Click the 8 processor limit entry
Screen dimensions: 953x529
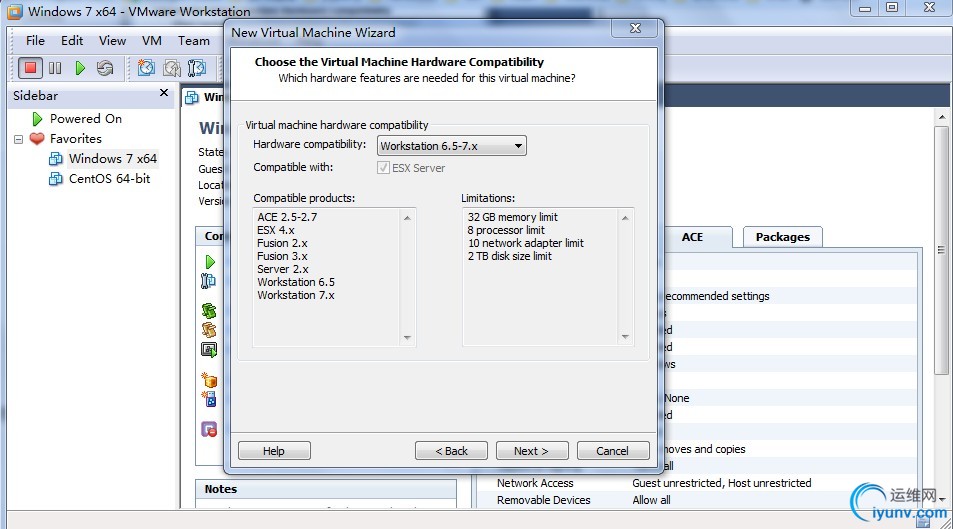click(506, 230)
